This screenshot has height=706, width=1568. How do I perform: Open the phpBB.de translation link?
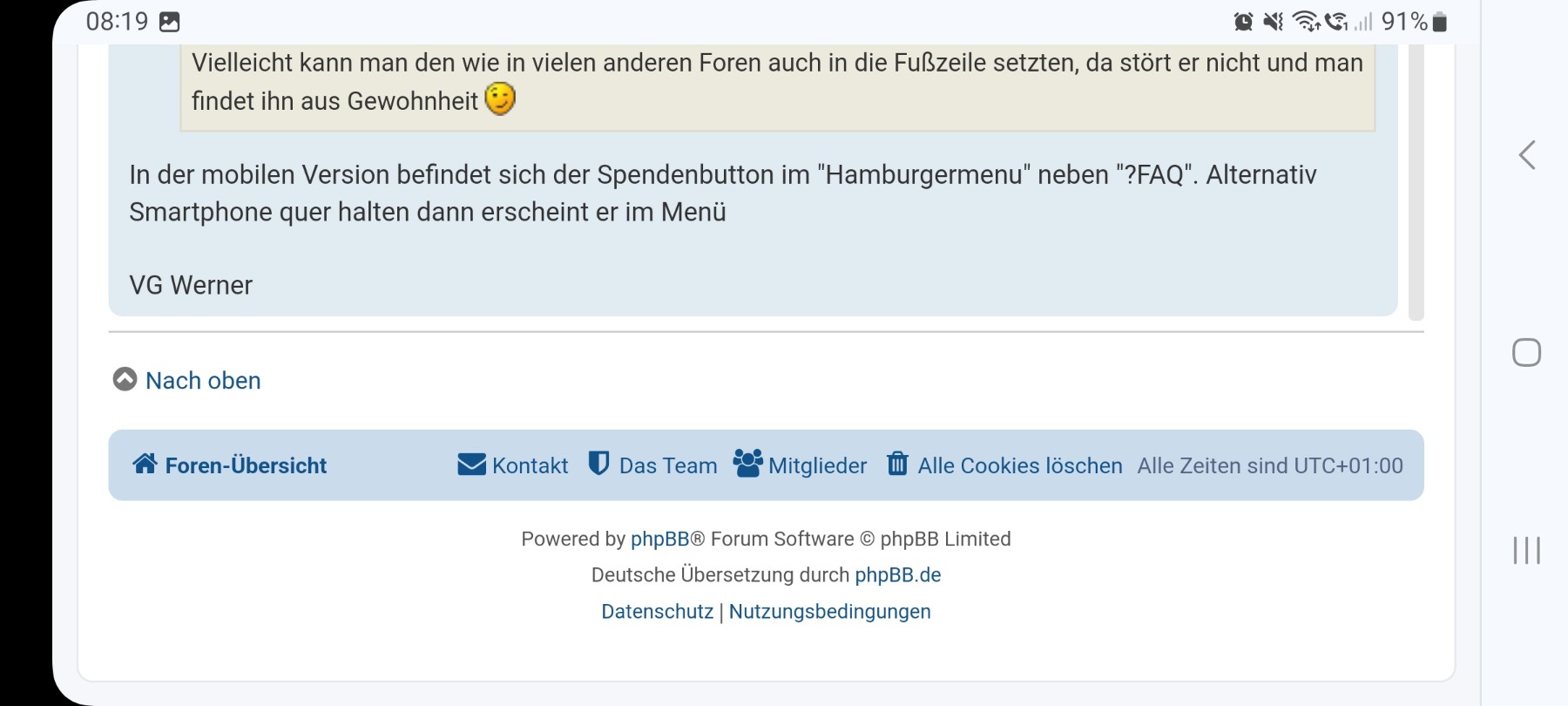coord(897,575)
